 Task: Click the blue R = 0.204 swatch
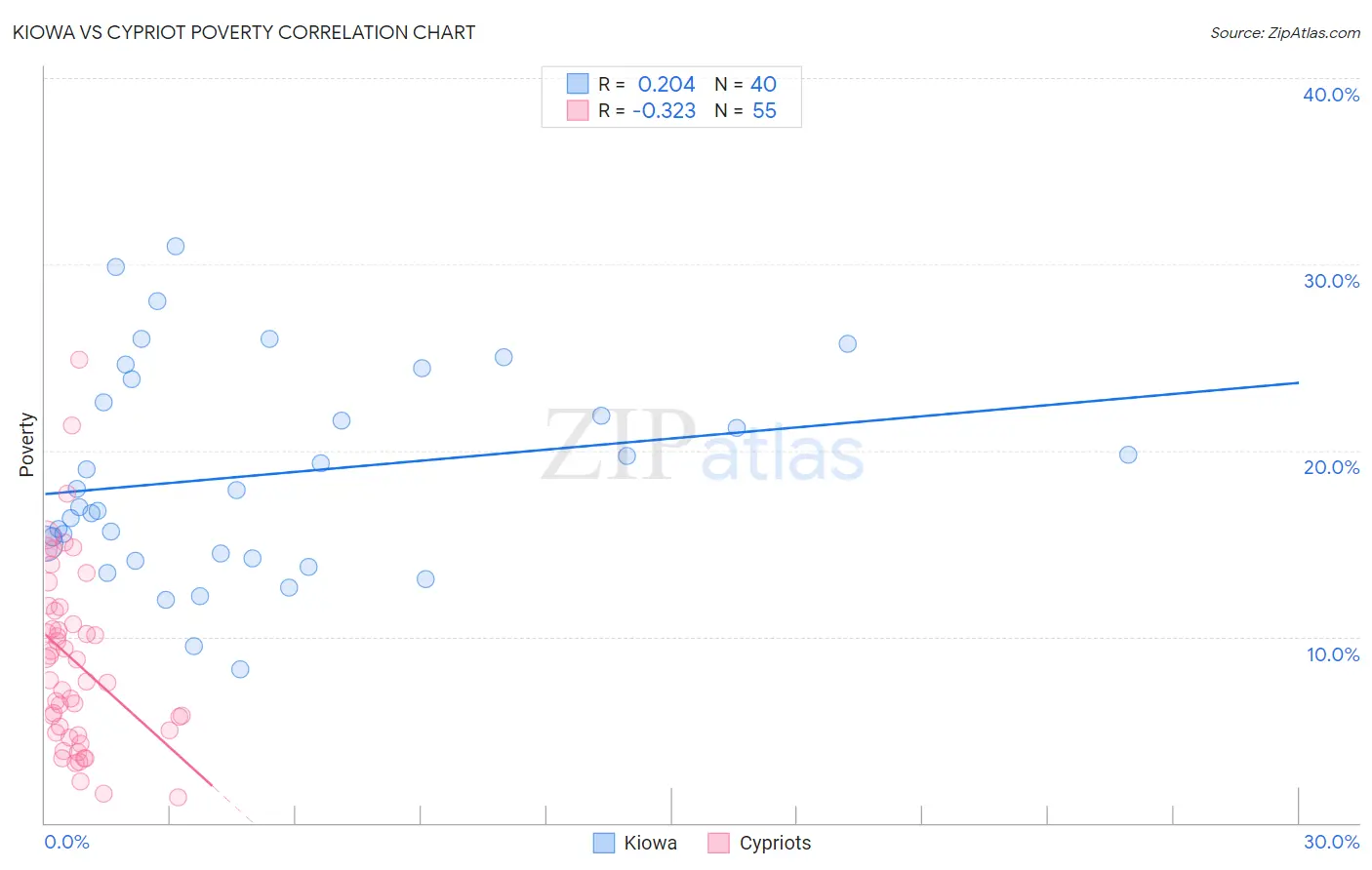click(x=578, y=84)
